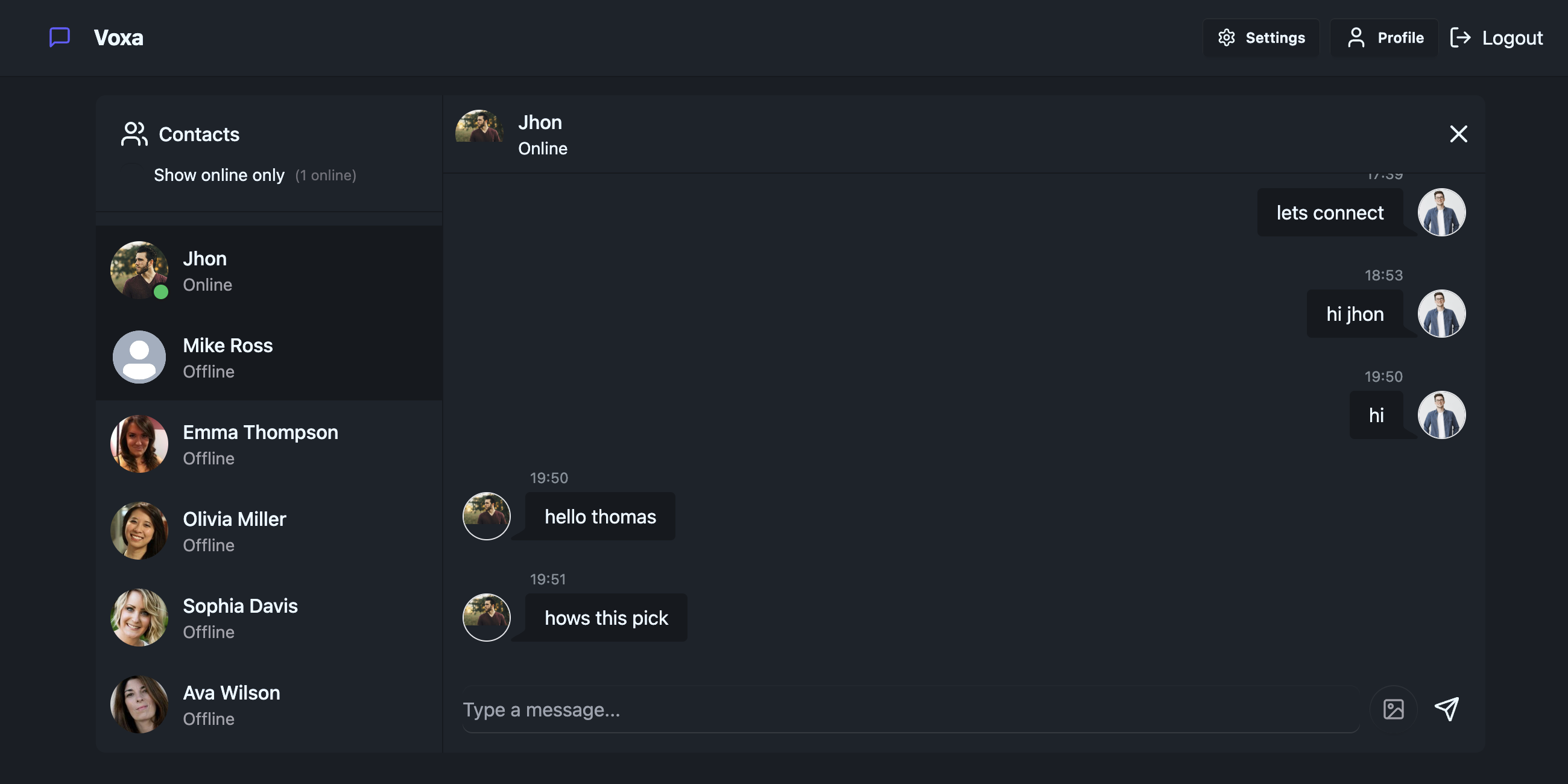Image resolution: width=1568 pixels, height=784 pixels.
Task: Click the Profile button in the header
Action: [1383, 37]
